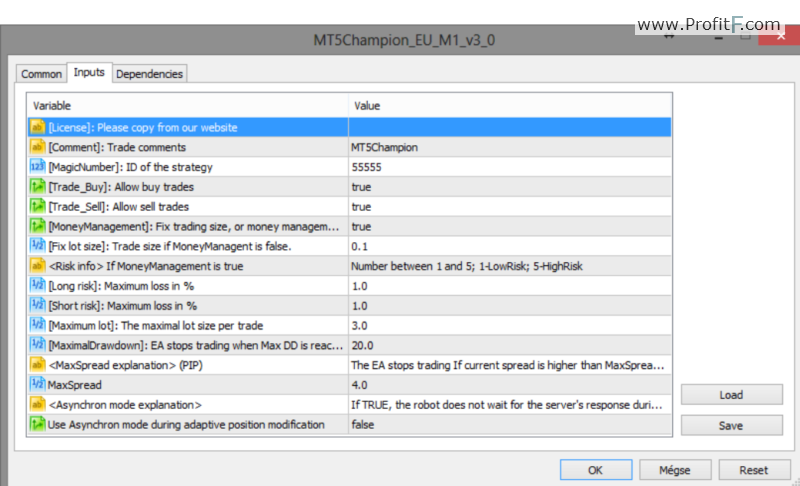Viewport: 800px width, 486px height.
Task: Edit the Maximum lot 3.0 value
Action: (510, 325)
